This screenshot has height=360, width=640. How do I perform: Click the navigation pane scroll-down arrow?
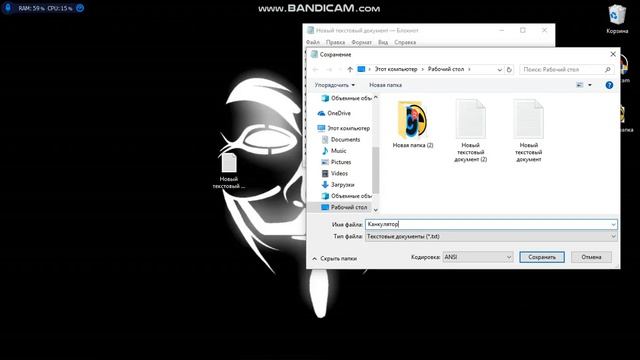pyautogui.click(x=376, y=209)
